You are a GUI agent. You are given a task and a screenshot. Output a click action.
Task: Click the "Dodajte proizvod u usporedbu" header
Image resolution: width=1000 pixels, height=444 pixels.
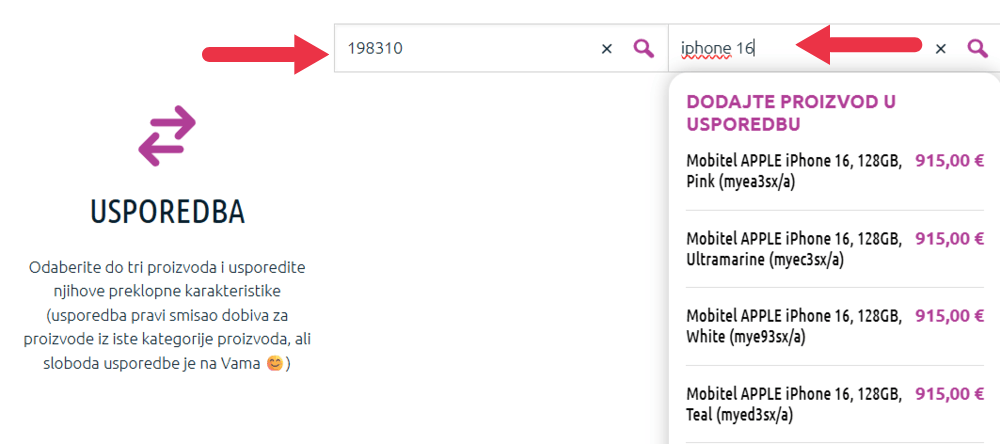[790, 113]
